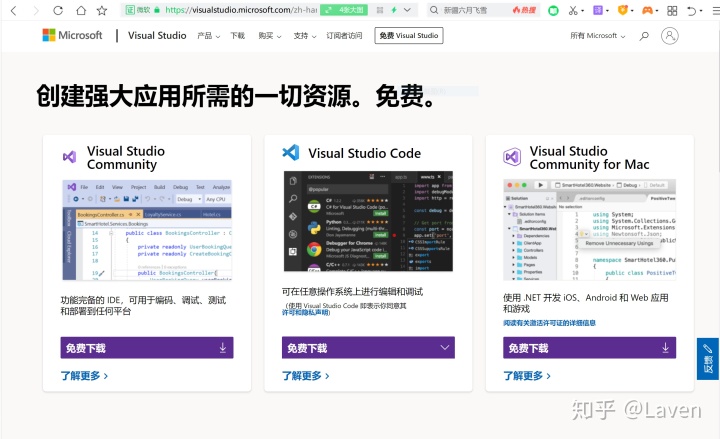The width and height of the screenshot is (720, 439).
Task: Click the user account sign-in icon
Action: pyautogui.click(x=669, y=36)
